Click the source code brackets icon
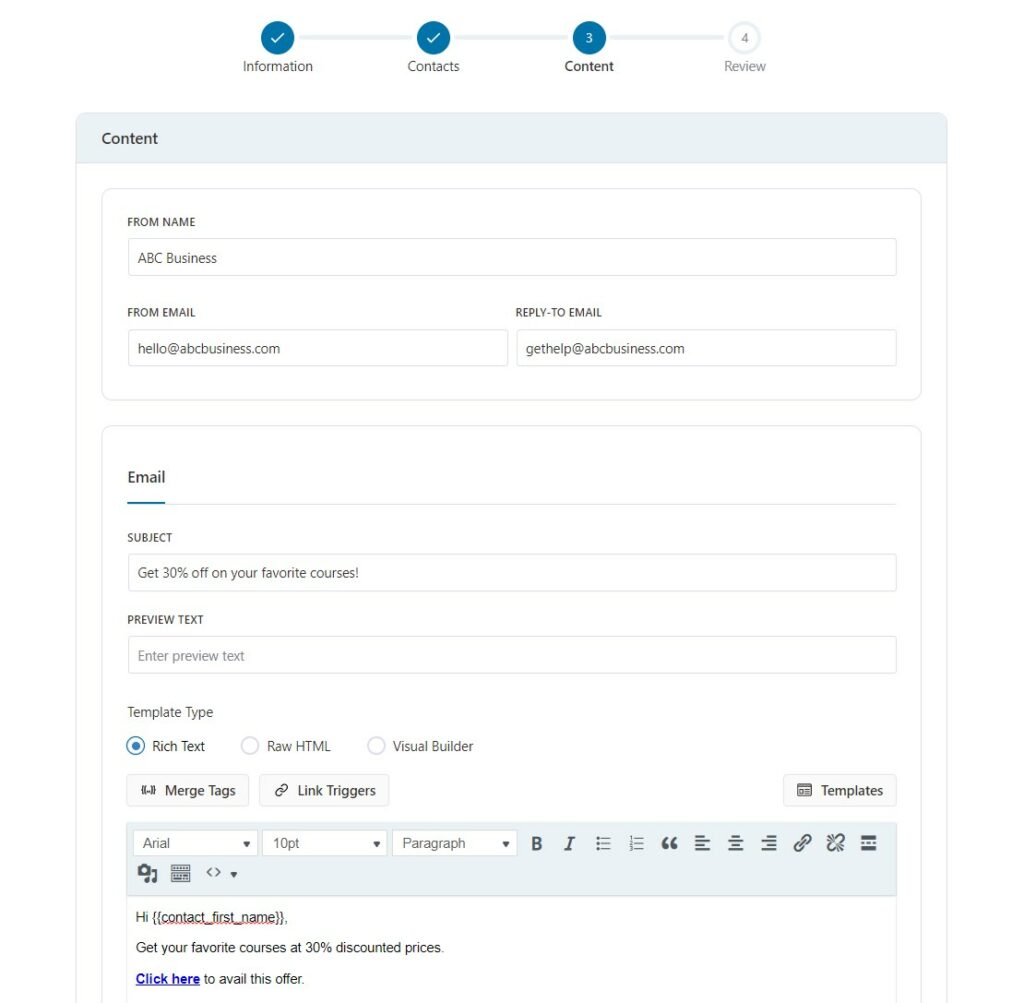Screen dimensions: 1024x1003 213,872
